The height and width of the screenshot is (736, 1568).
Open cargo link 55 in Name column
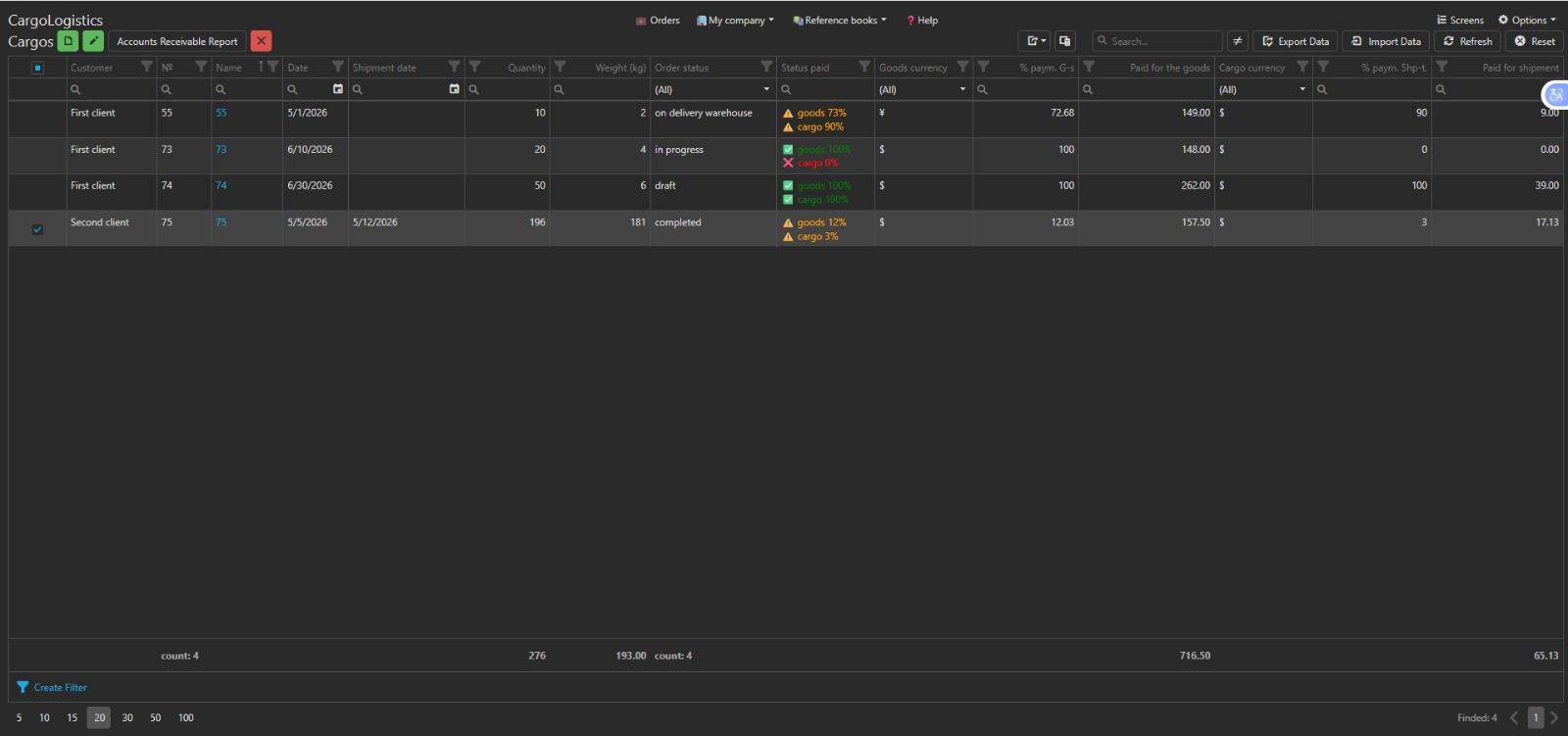(x=220, y=113)
